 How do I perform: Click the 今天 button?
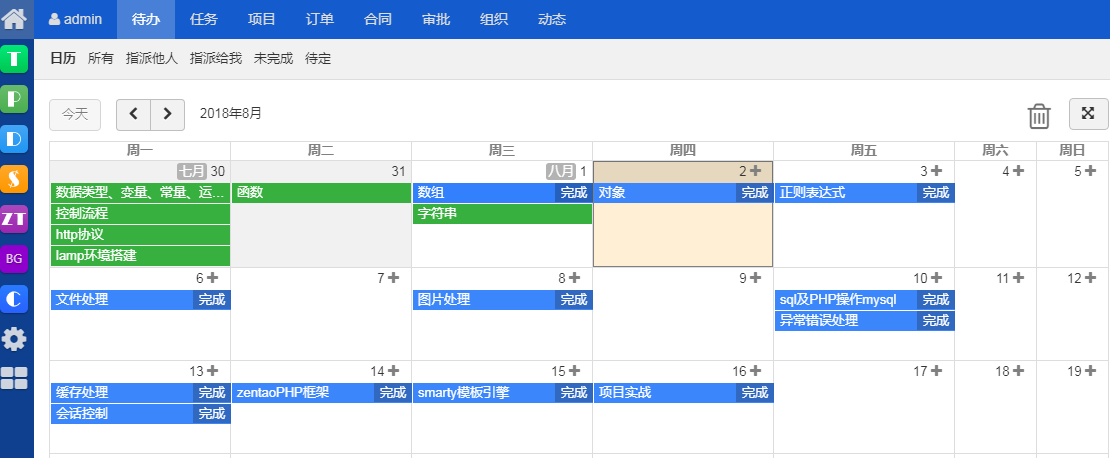pyautogui.click(x=75, y=114)
